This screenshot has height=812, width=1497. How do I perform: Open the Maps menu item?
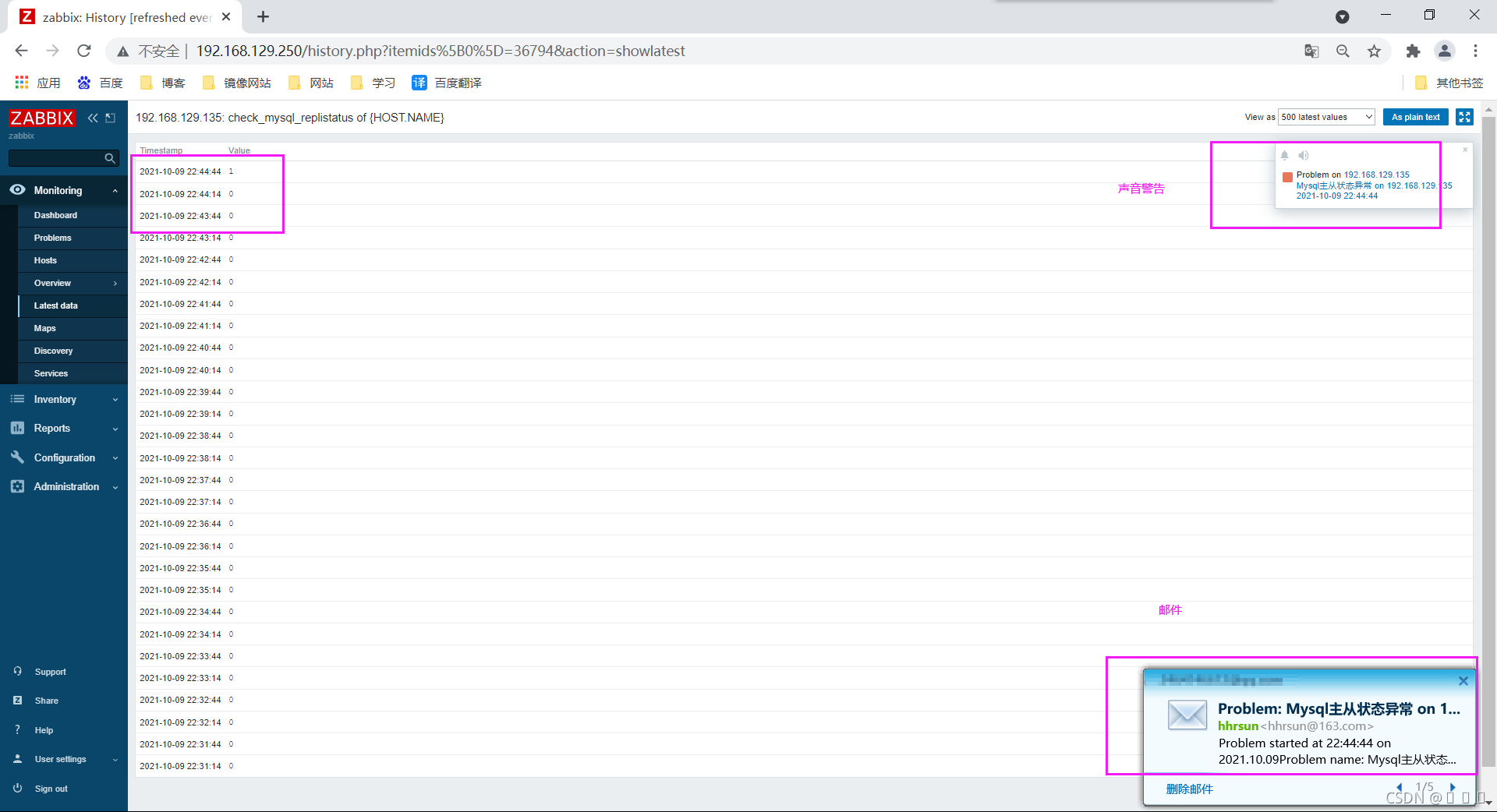(44, 328)
